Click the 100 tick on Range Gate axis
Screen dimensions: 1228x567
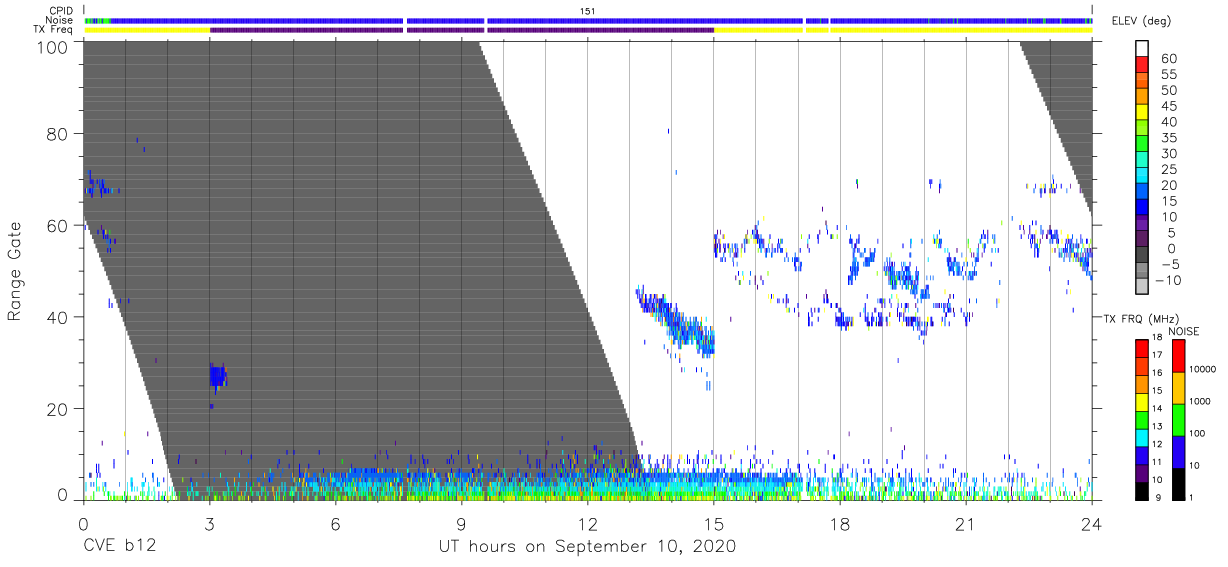point(52,47)
